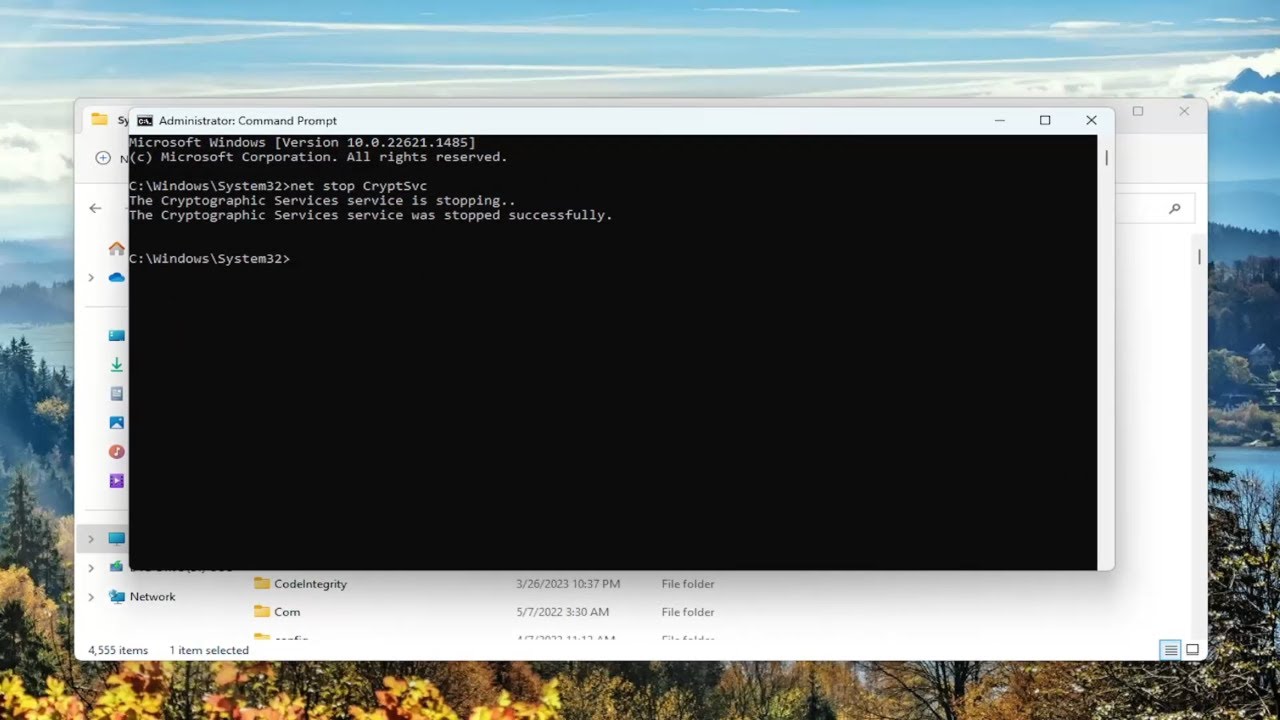
Task: Open the Documents quick access icon
Action: coord(117,394)
